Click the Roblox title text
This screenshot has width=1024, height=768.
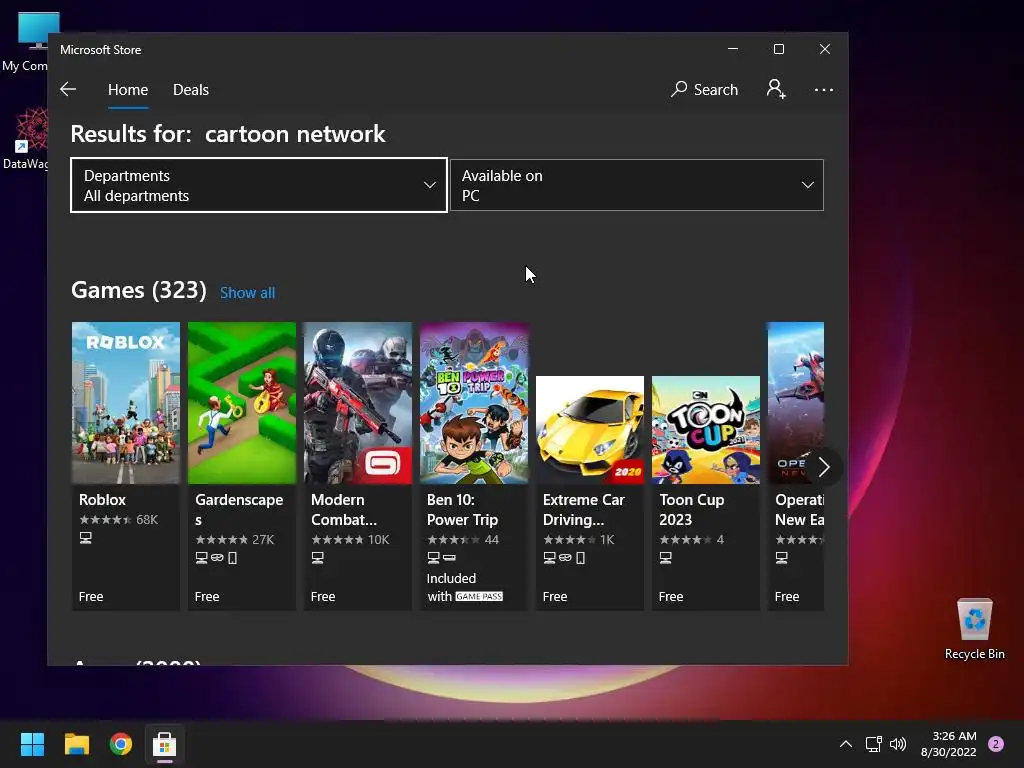(x=103, y=500)
